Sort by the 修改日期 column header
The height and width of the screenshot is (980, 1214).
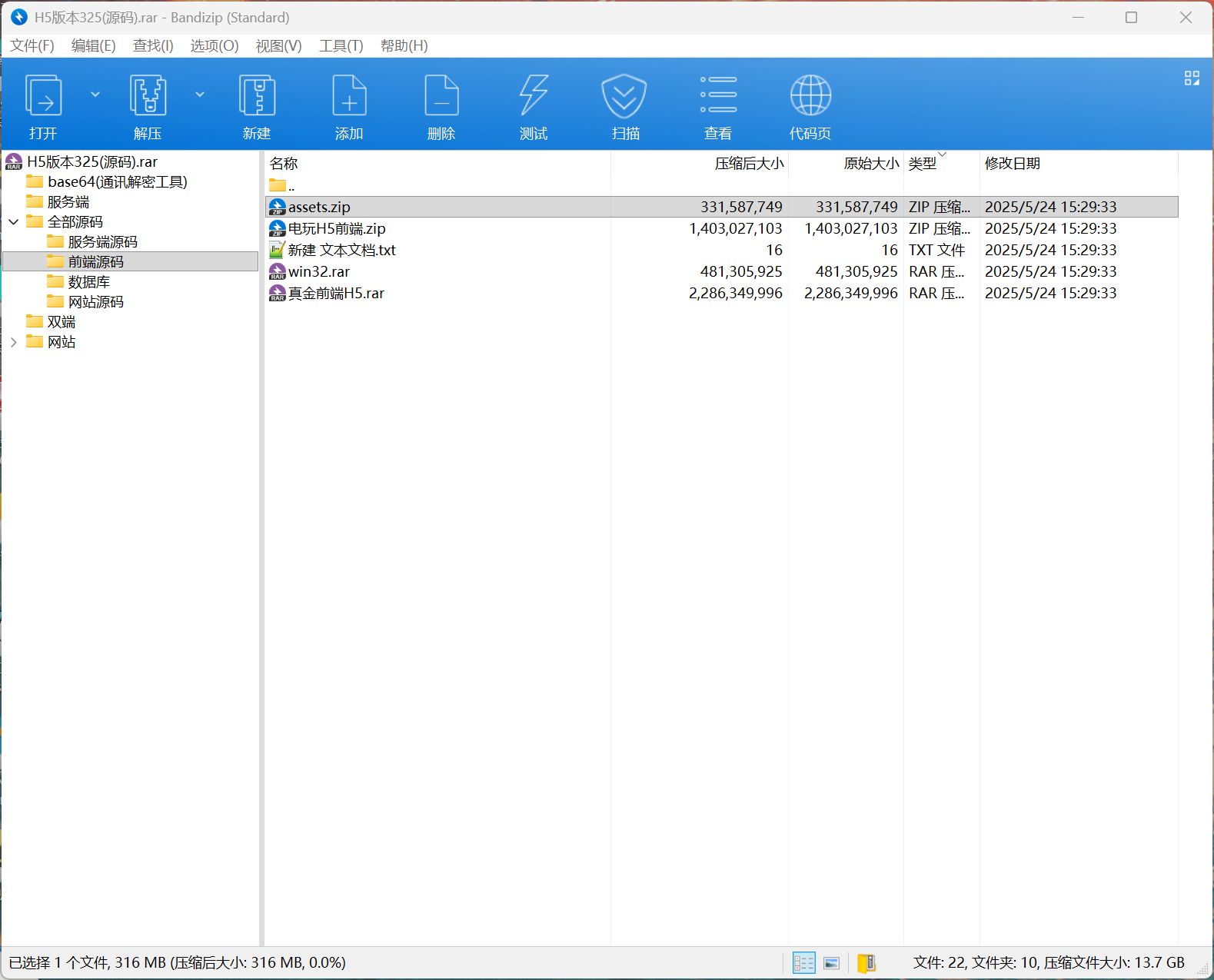tap(1012, 164)
